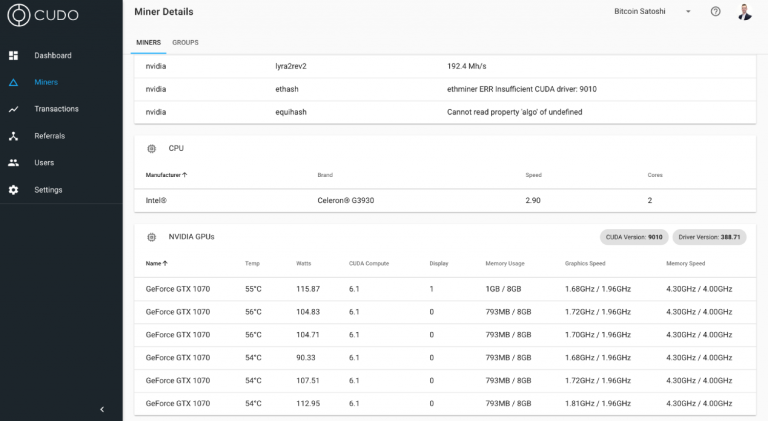The height and width of the screenshot is (421, 768).
Task: Sort GPU table by Name column
Action: pyautogui.click(x=157, y=263)
